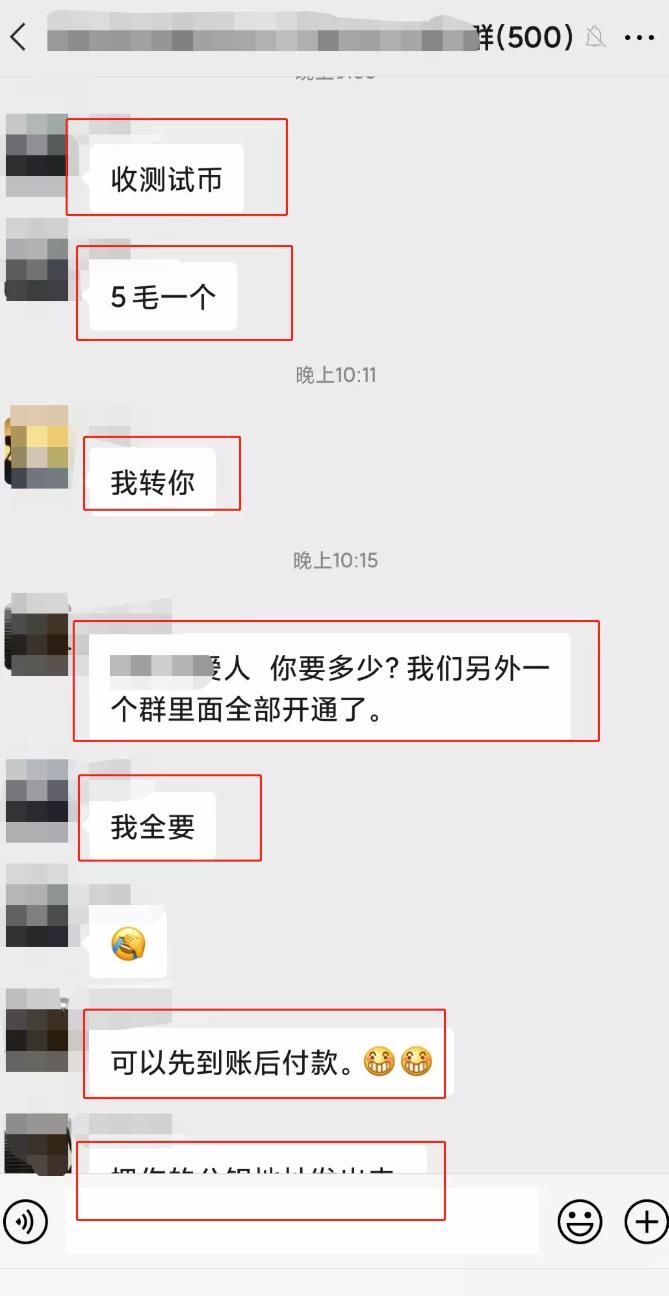Select the "收测试币" message bubble

click(167, 179)
